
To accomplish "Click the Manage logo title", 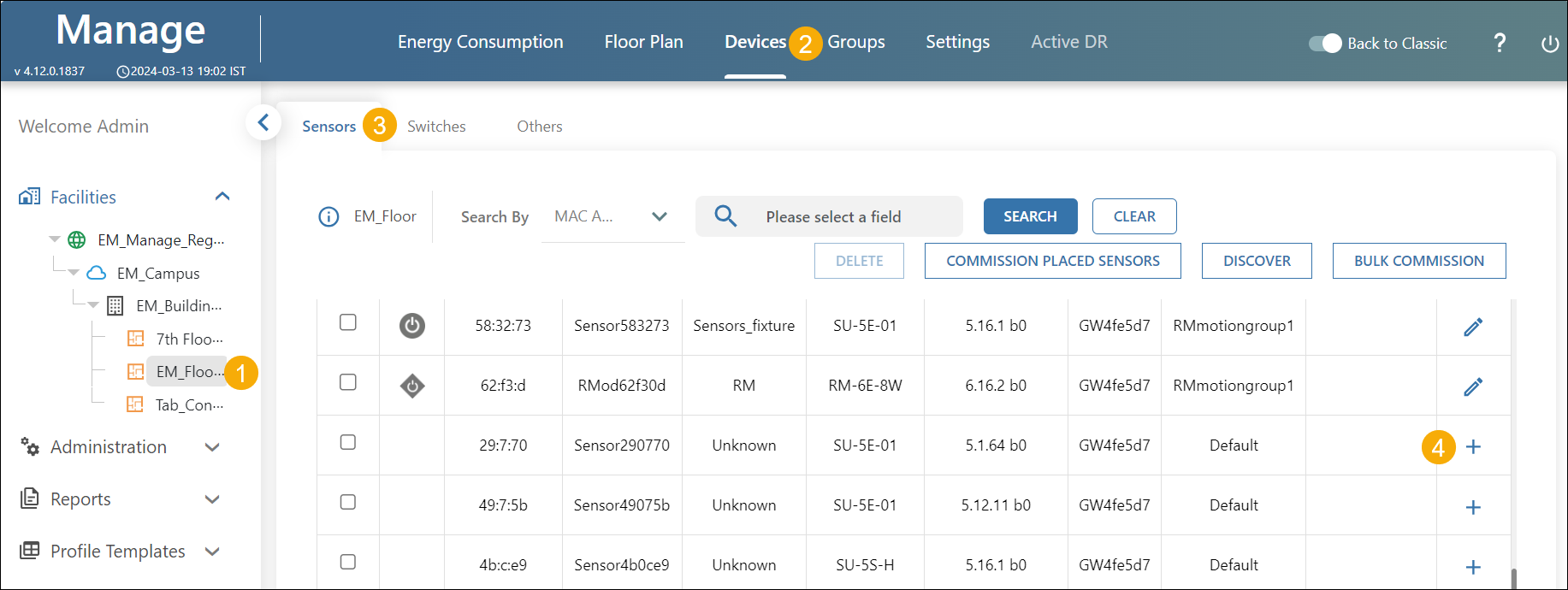I will [130, 30].
